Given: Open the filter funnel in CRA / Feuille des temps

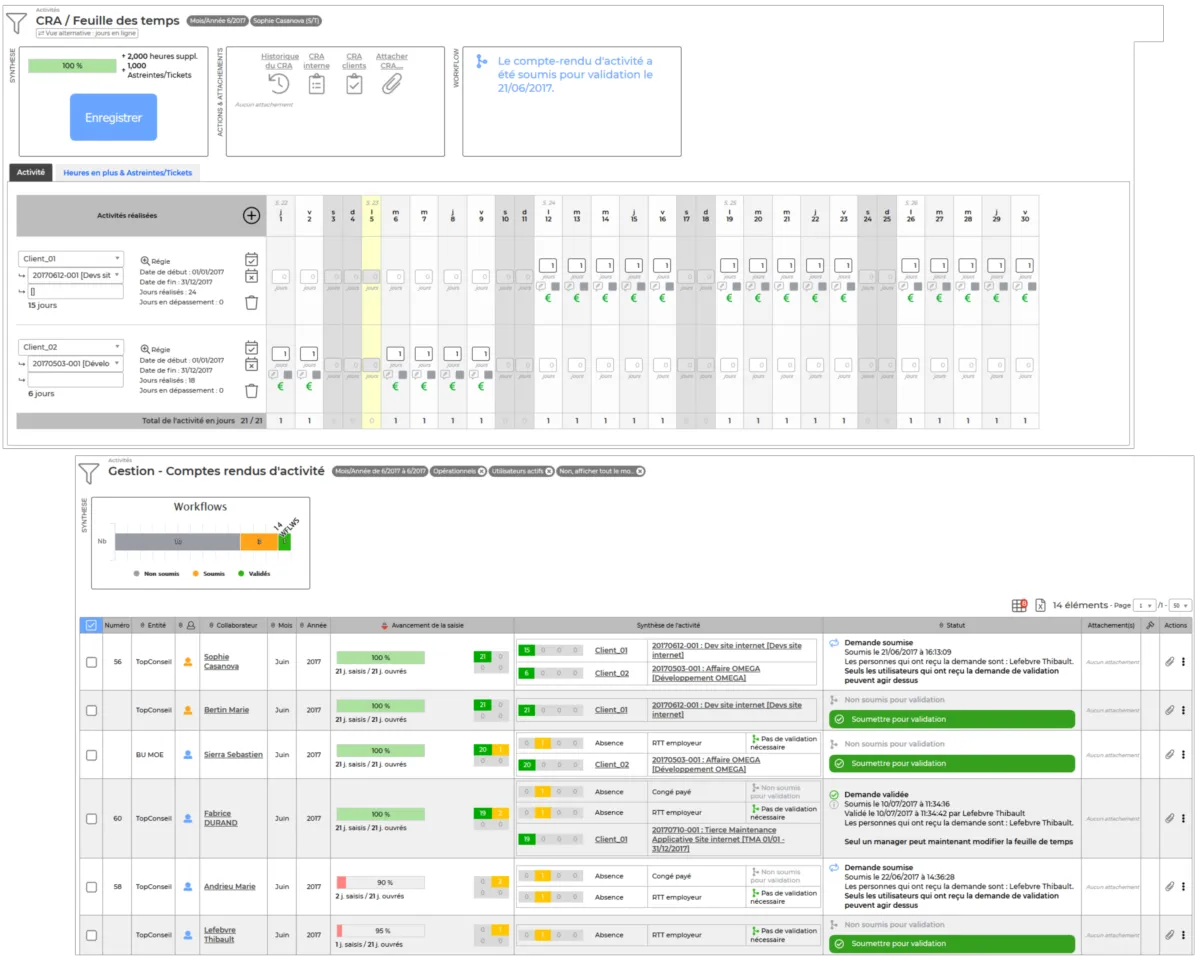Looking at the screenshot, I should (18, 24).
